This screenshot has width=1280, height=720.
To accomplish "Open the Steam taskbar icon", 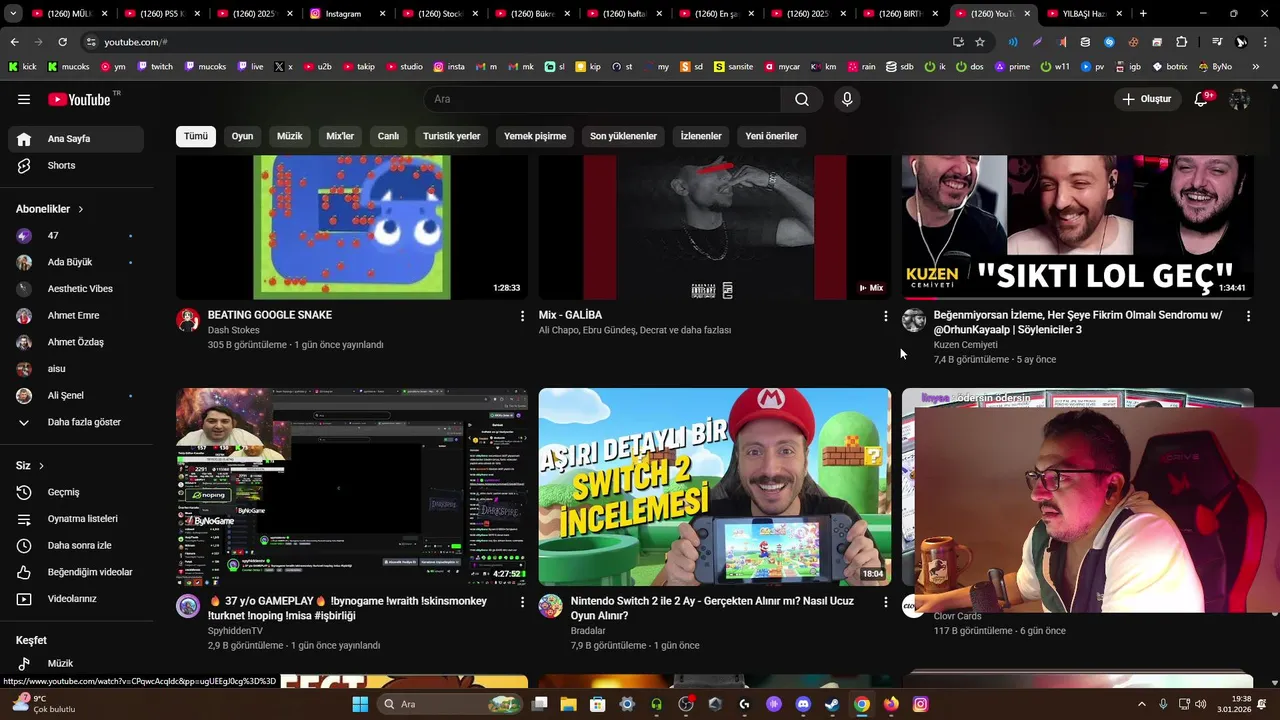I will [832, 704].
